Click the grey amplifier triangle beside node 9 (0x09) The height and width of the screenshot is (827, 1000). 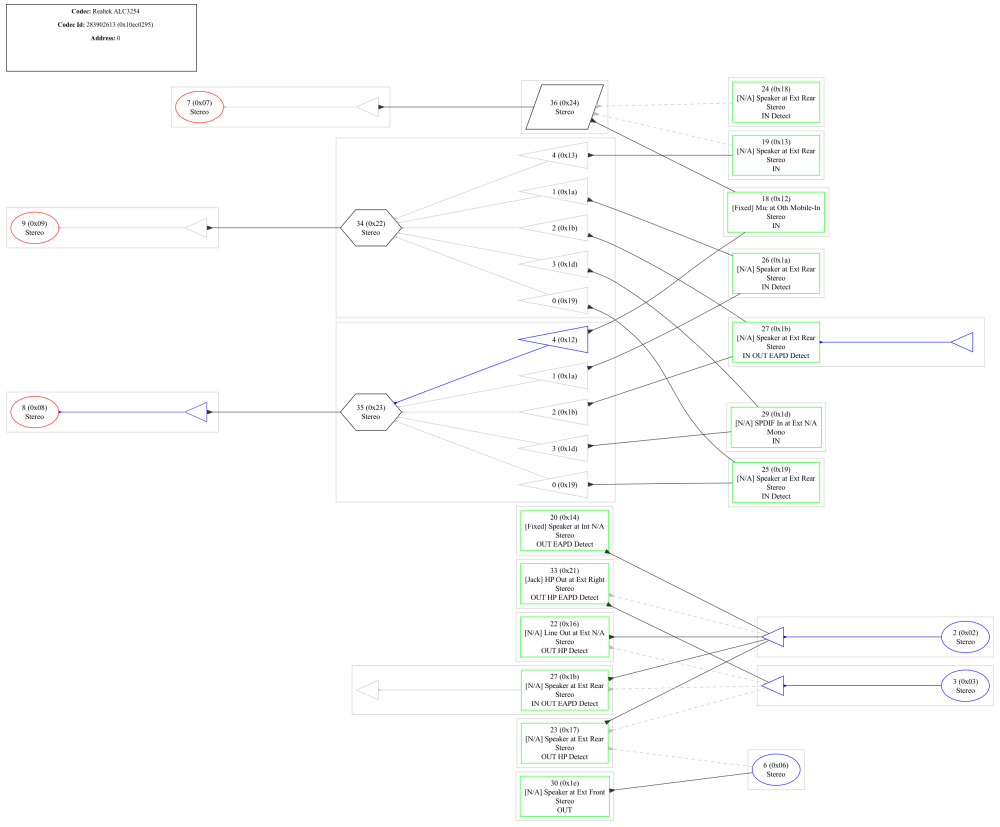196,228
